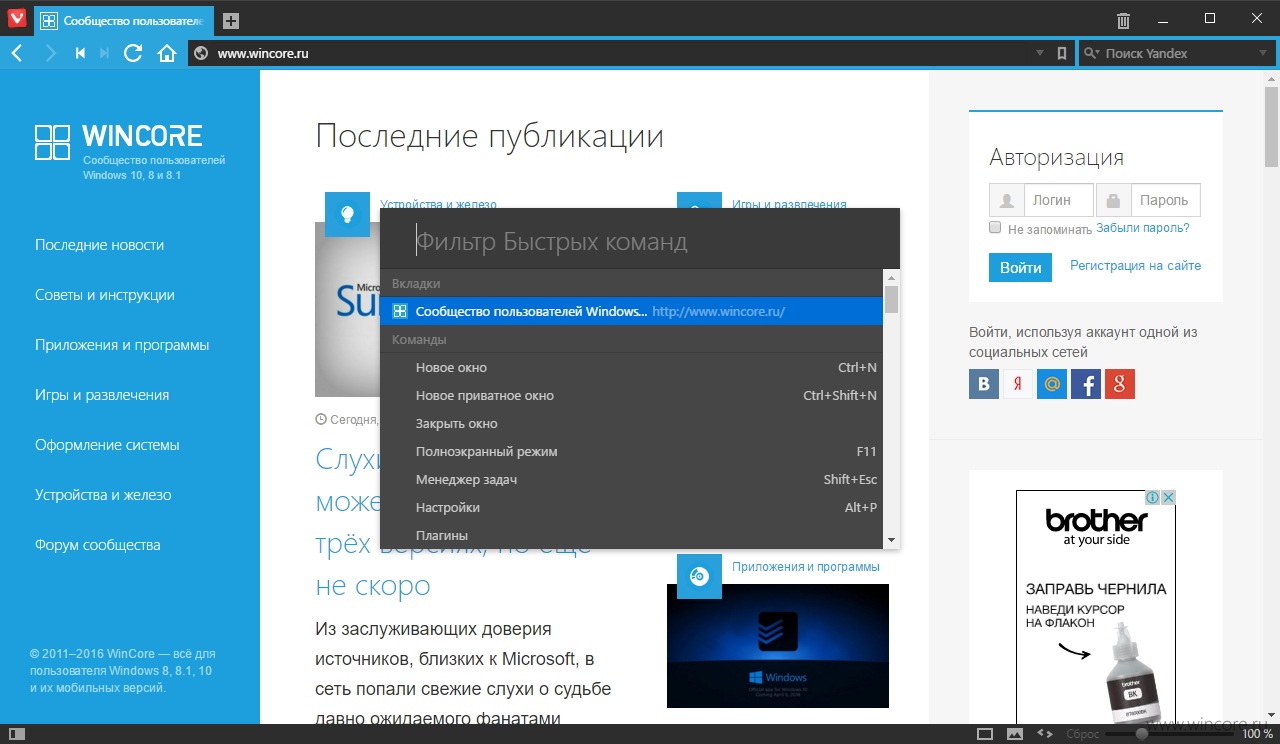The image size is (1280, 744).
Task: Sign in with Facebook icon
Action: coord(1086,384)
